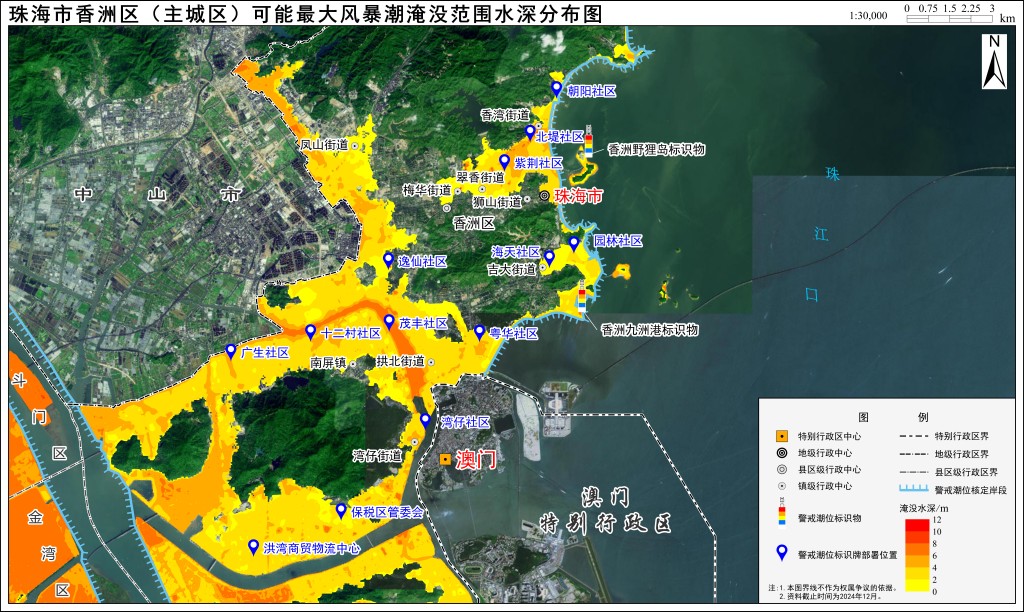The width and height of the screenshot is (1024, 612).
Task: Click the 淹没水深/m legend heading
Action: (923, 507)
